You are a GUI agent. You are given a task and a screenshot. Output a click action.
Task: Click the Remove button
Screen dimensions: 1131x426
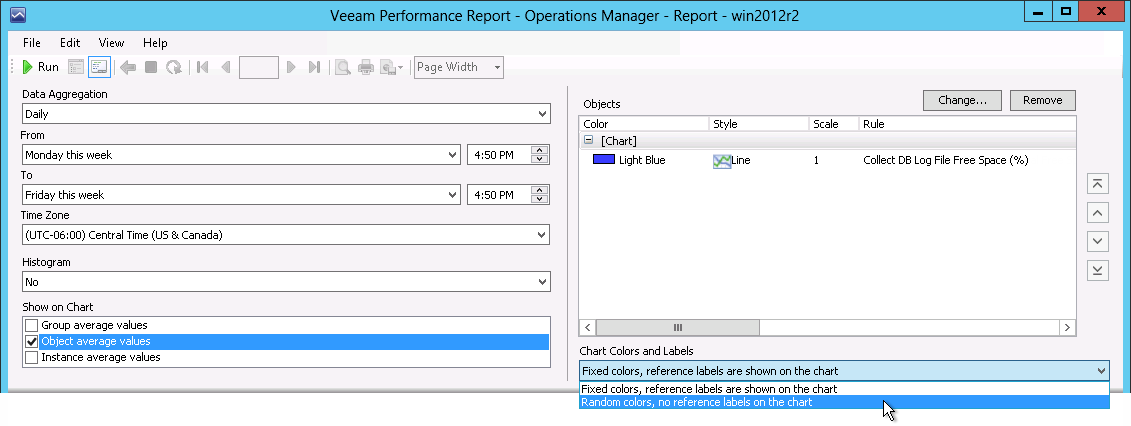click(x=1042, y=100)
